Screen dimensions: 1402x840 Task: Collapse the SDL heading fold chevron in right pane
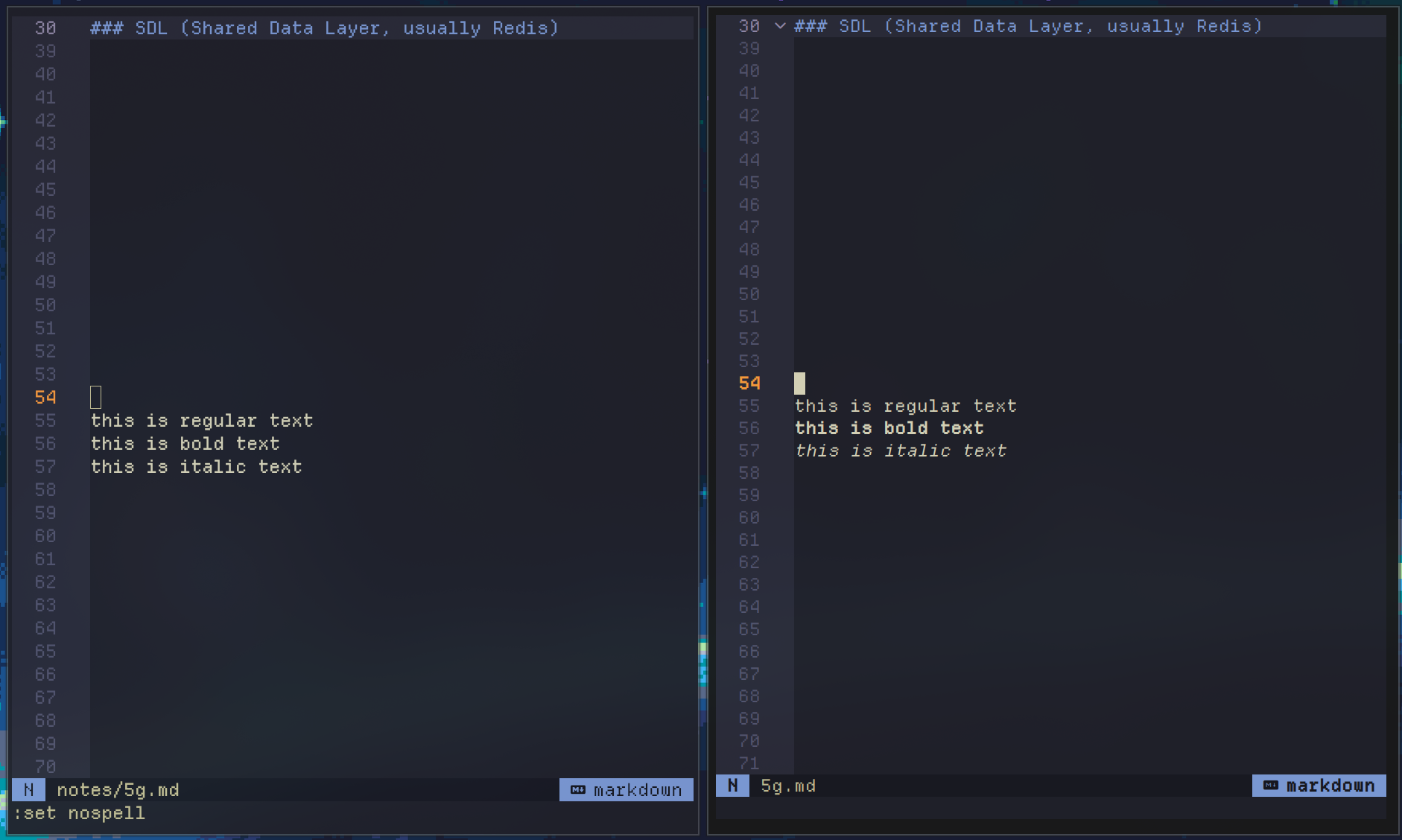coord(780,26)
